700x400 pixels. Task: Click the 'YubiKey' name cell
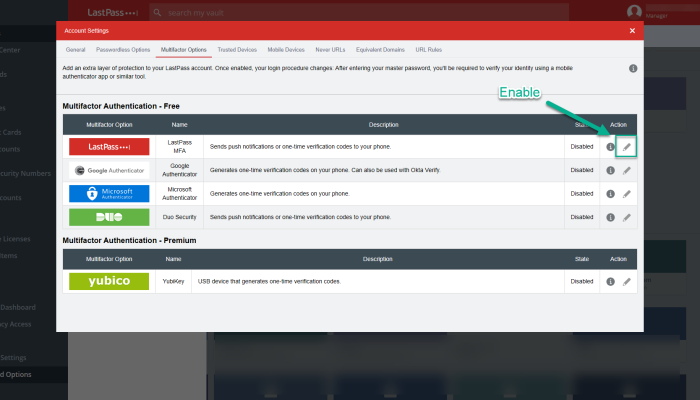[x=173, y=281]
